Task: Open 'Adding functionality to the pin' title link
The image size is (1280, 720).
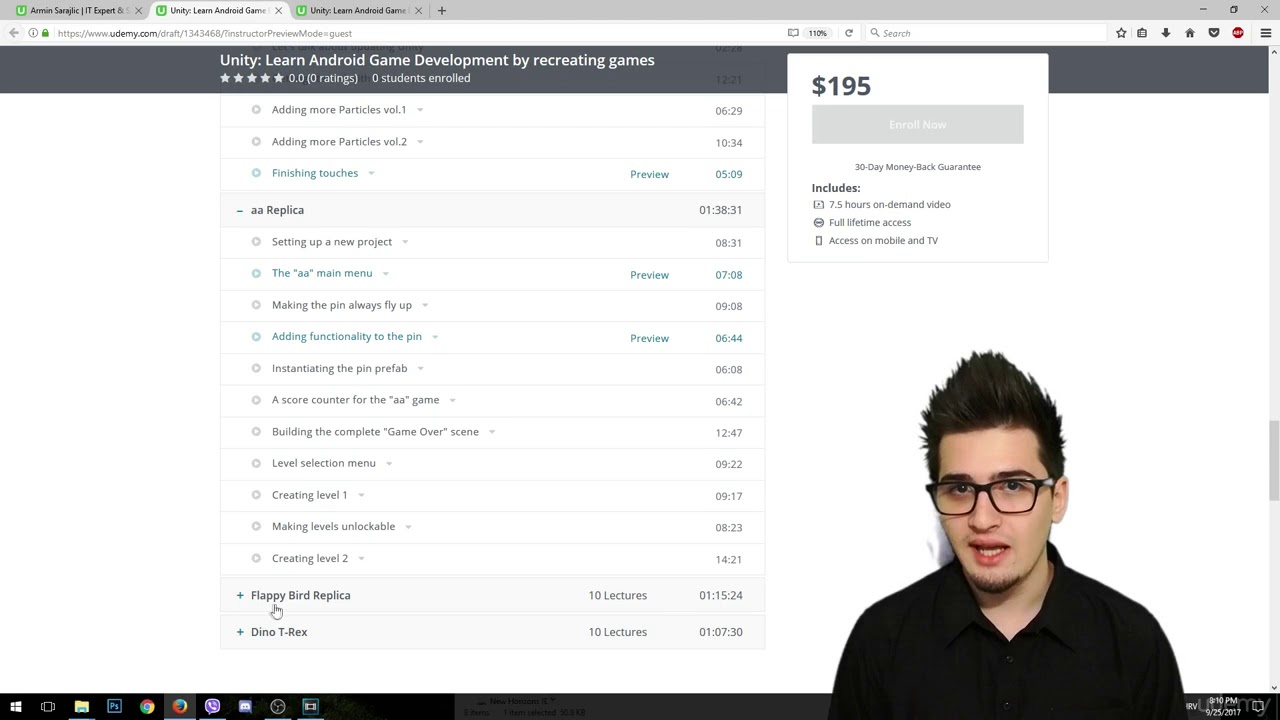Action: (x=347, y=337)
